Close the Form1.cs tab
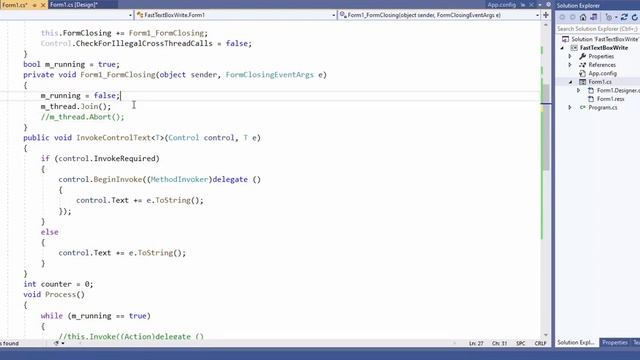This screenshot has width=640, height=360. [43, 5]
